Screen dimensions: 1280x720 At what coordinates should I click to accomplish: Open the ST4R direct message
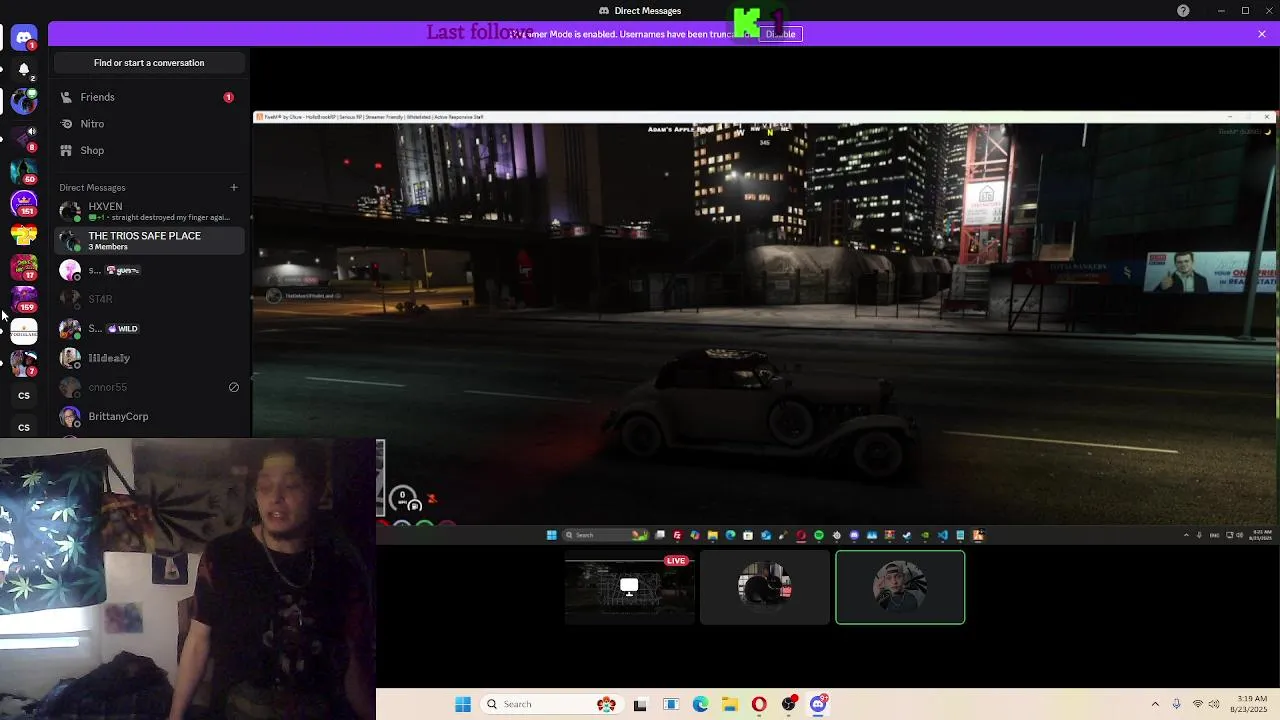point(149,299)
